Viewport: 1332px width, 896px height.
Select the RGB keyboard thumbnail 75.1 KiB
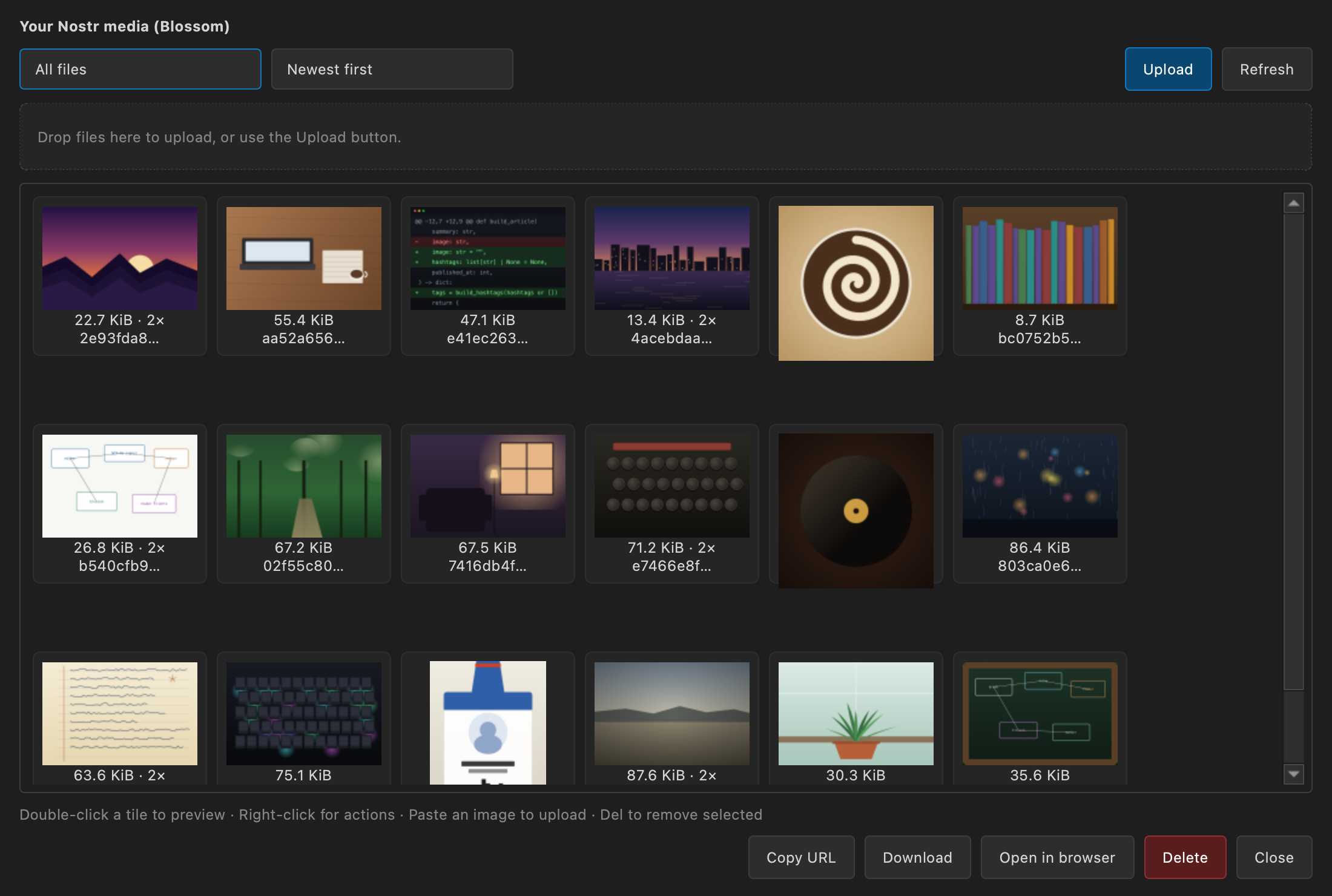click(x=304, y=714)
